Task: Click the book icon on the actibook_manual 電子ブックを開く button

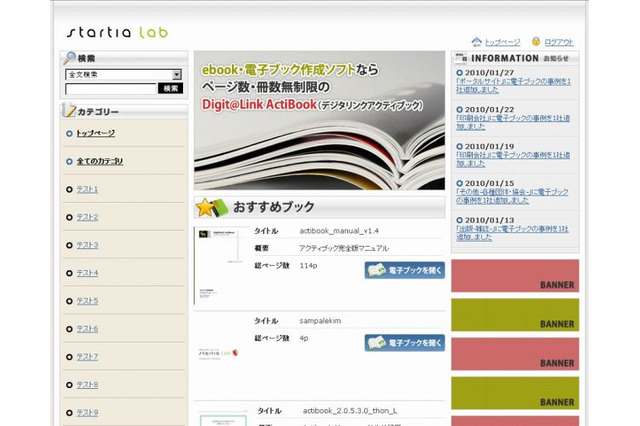Action: click(376, 270)
